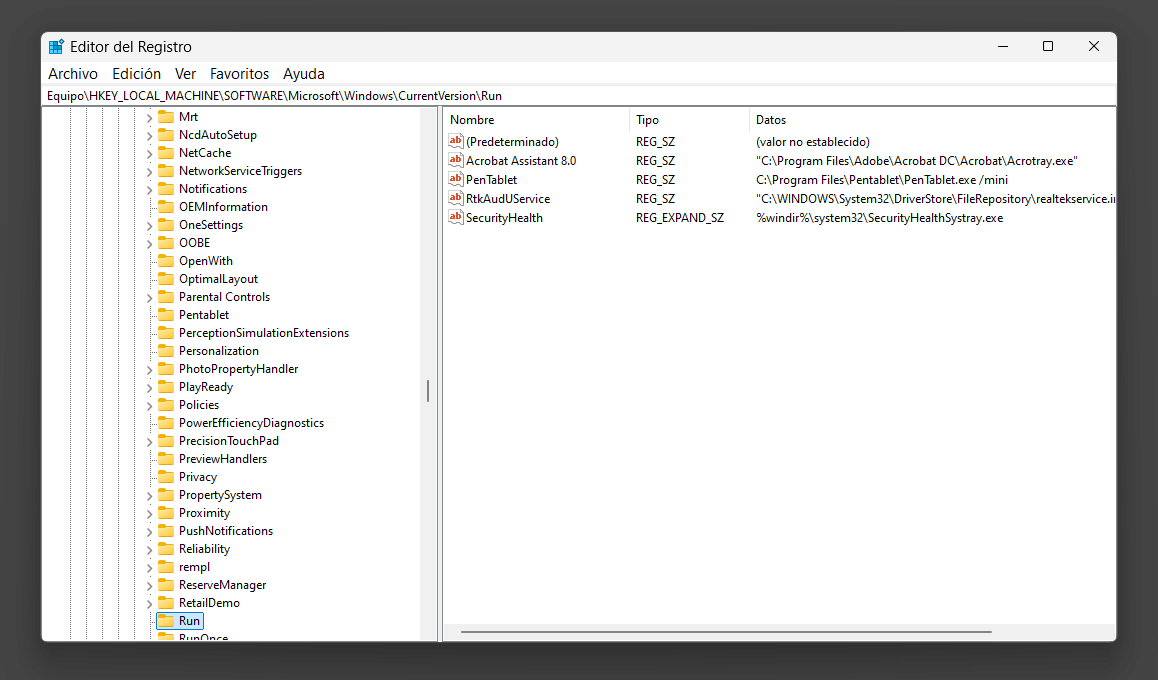Click the key tree vertical scrollbar thumb

tap(428, 391)
